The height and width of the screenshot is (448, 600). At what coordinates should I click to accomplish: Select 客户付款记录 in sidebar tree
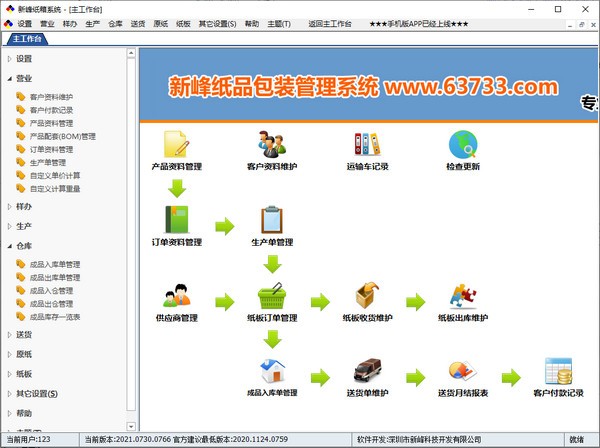click(51, 110)
